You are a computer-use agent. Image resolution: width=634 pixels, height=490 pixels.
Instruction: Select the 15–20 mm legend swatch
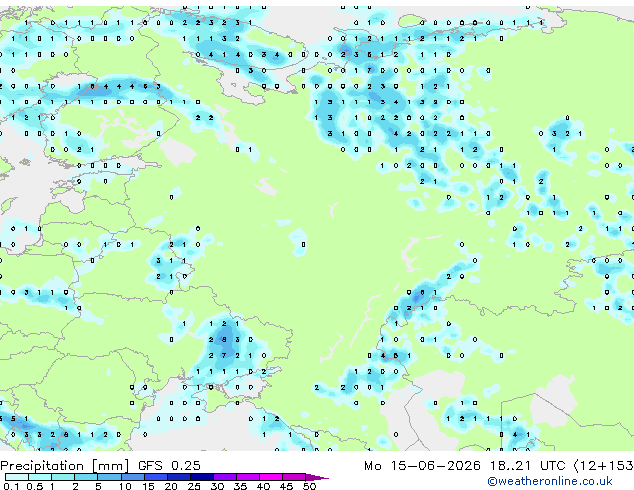pyautogui.click(x=155, y=477)
